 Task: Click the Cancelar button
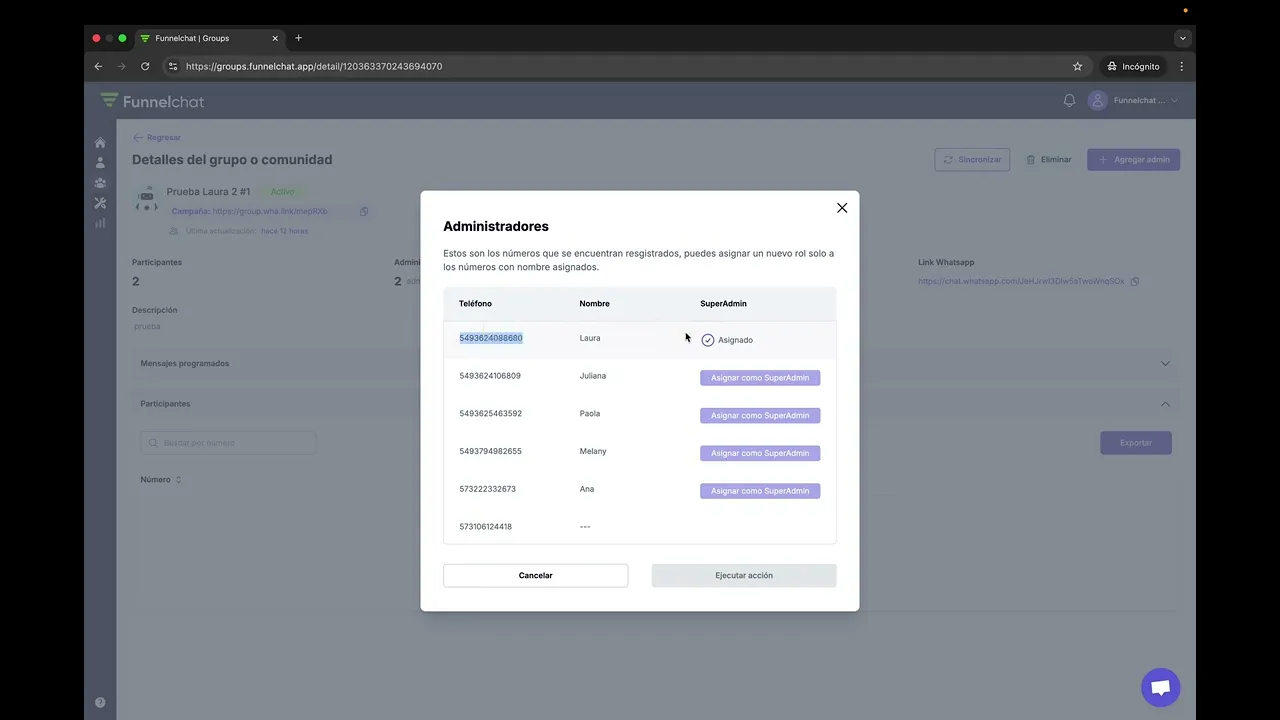536,576
